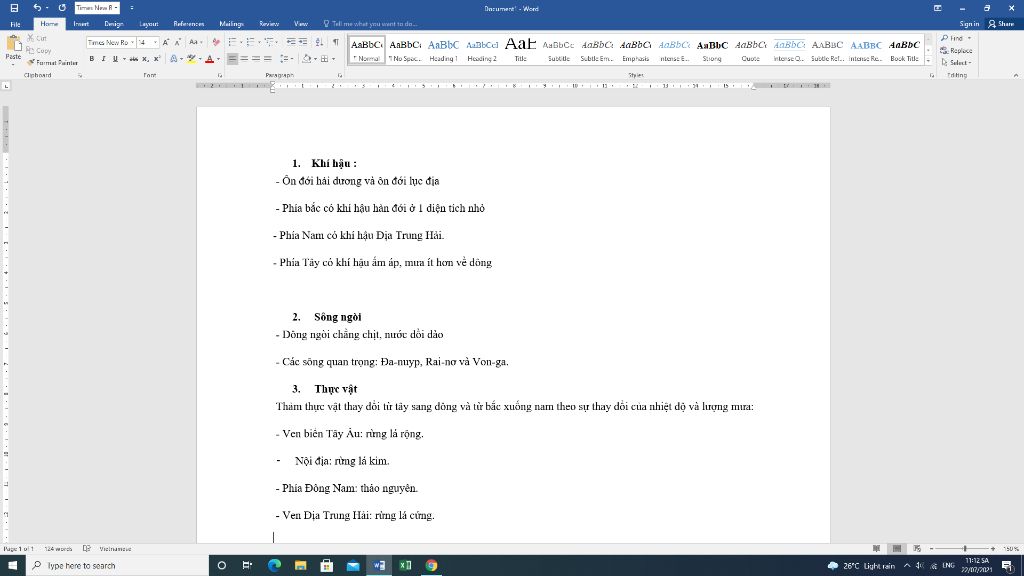1024x576 pixels.
Task: Toggle strikethrough formatting
Action: (x=133, y=59)
